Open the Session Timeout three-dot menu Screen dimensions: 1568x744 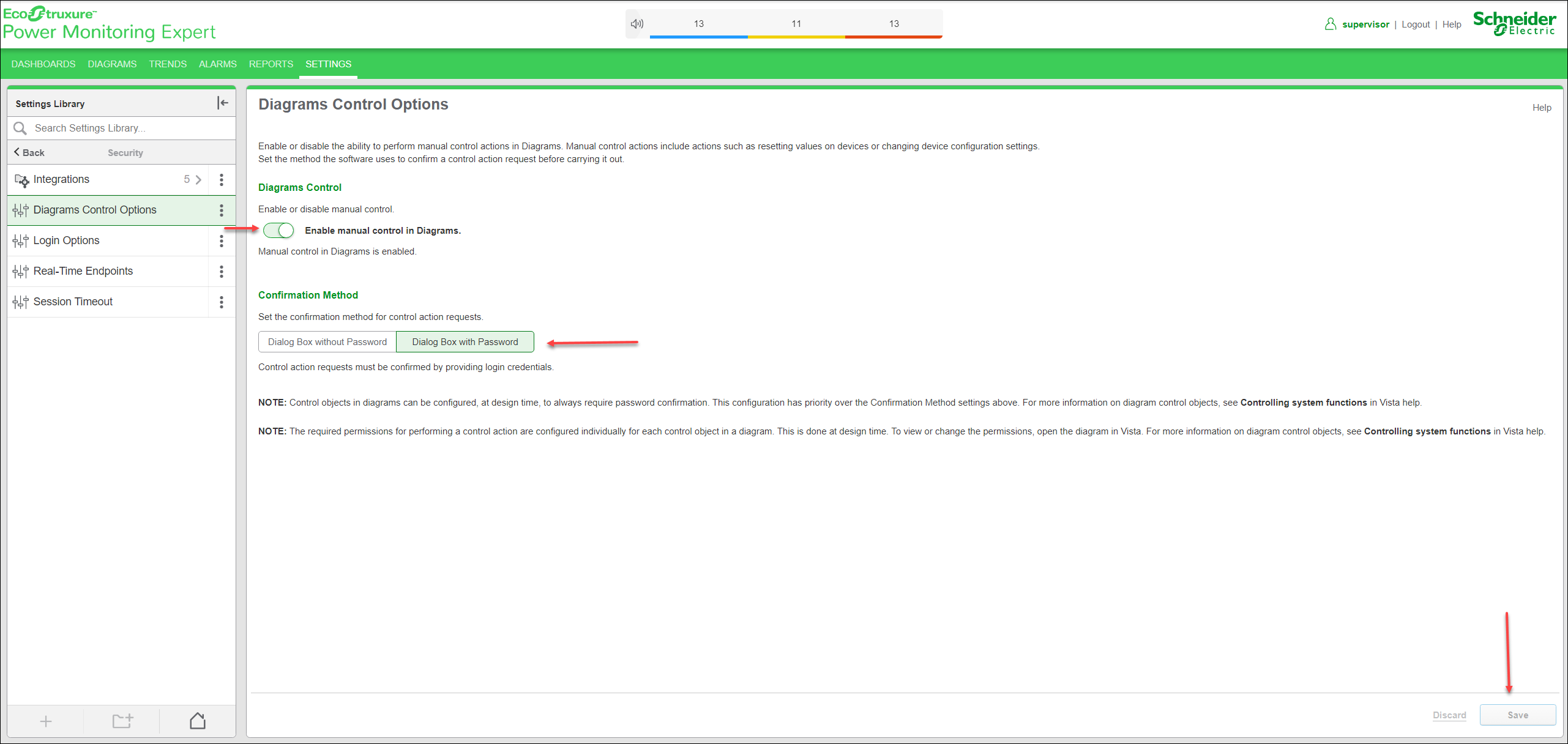(222, 302)
